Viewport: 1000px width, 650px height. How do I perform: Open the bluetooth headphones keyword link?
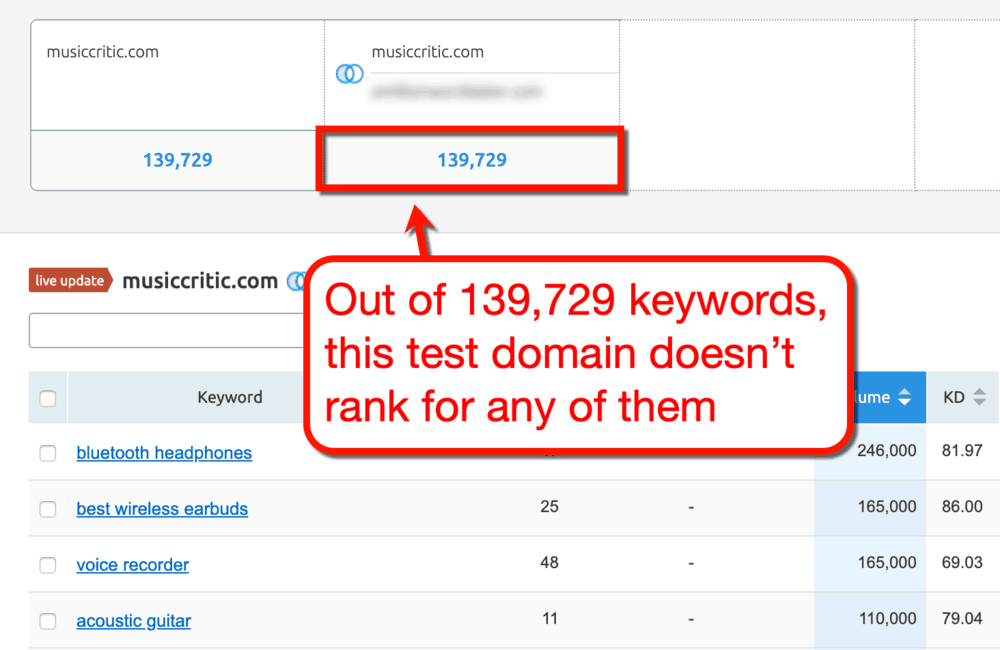click(164, 453)
